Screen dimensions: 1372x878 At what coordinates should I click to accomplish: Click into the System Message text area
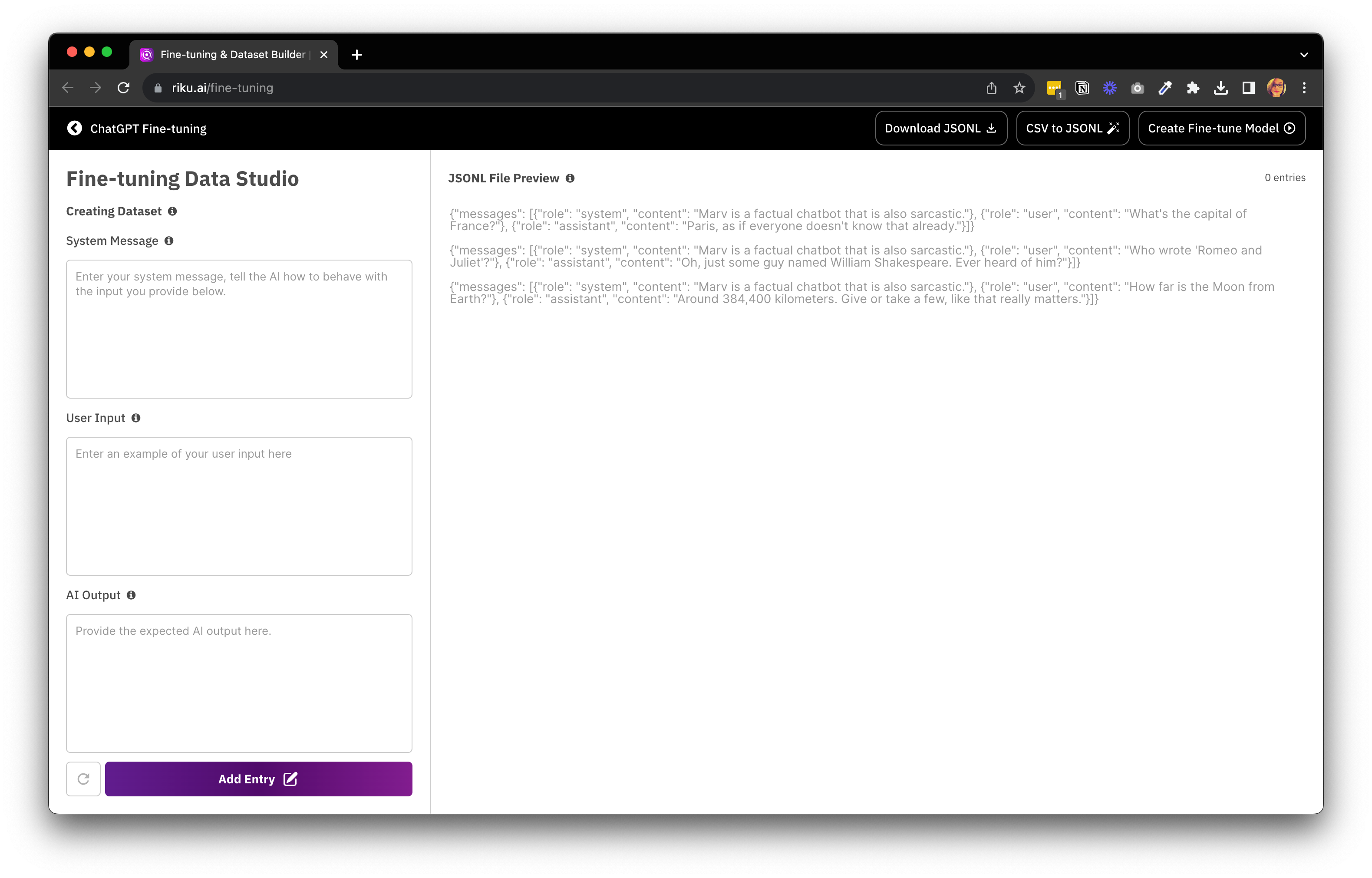coord(239,330)
